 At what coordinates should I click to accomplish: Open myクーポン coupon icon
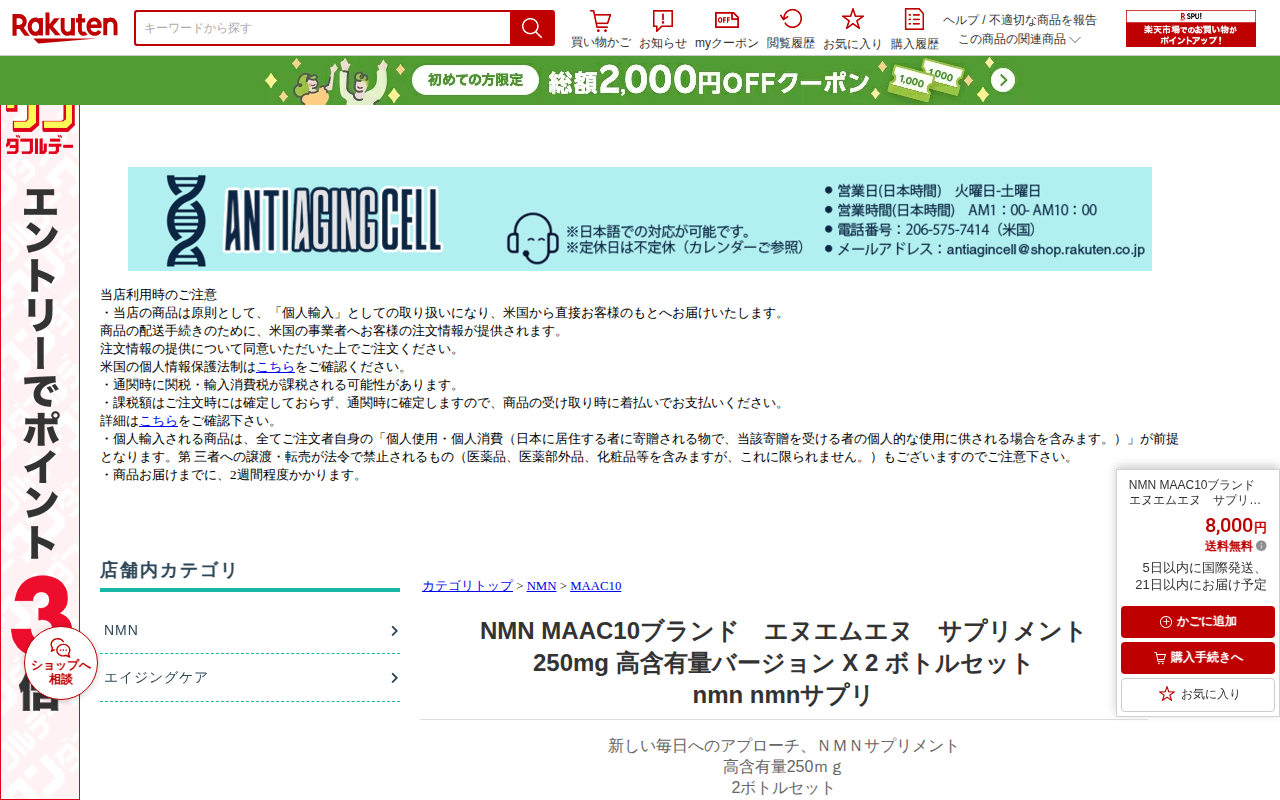pyautogui.click(x=727, y=30)
